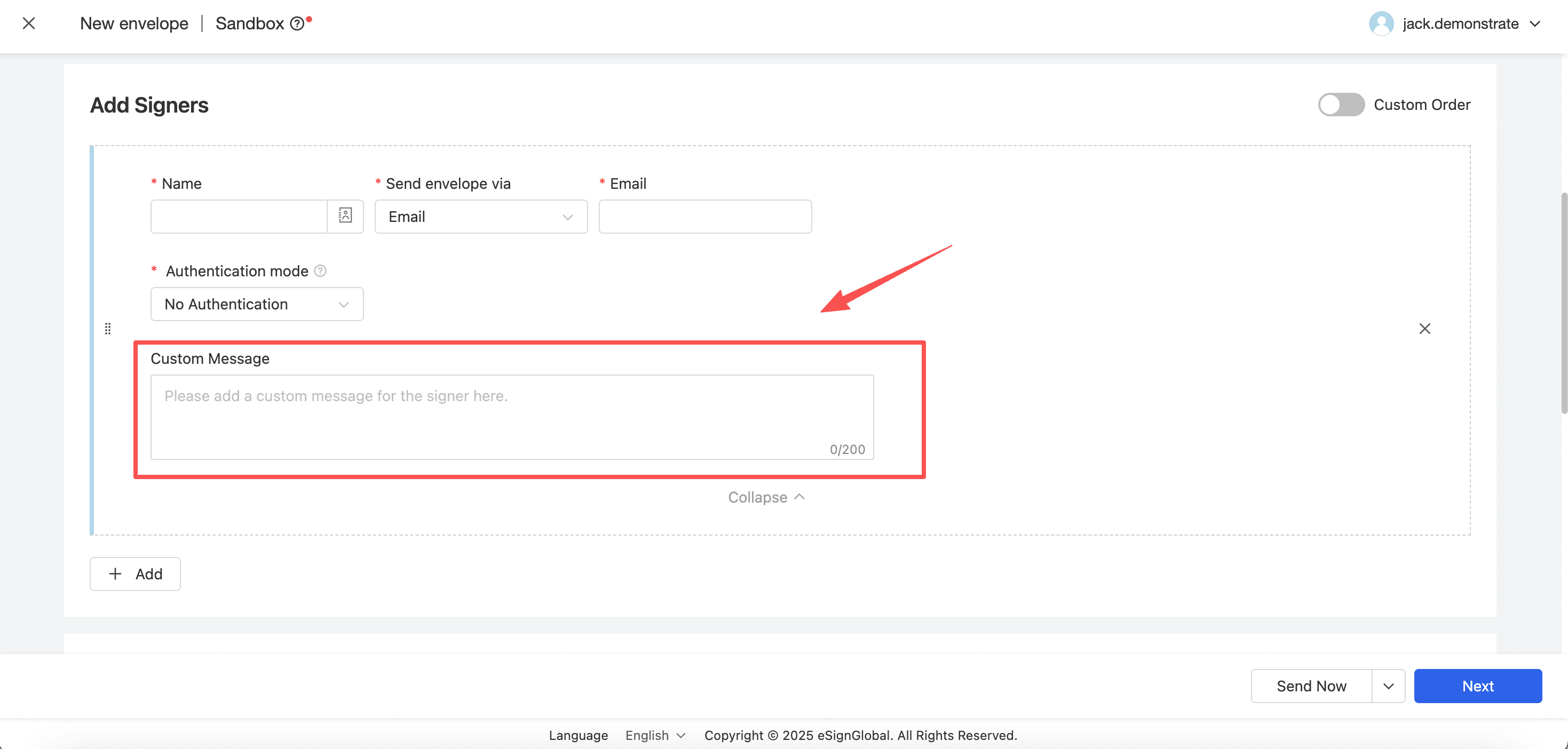Open the address book contact icon
This screenshot has width=1568, height=749.
pyautogui.click(x=345, y=216)
